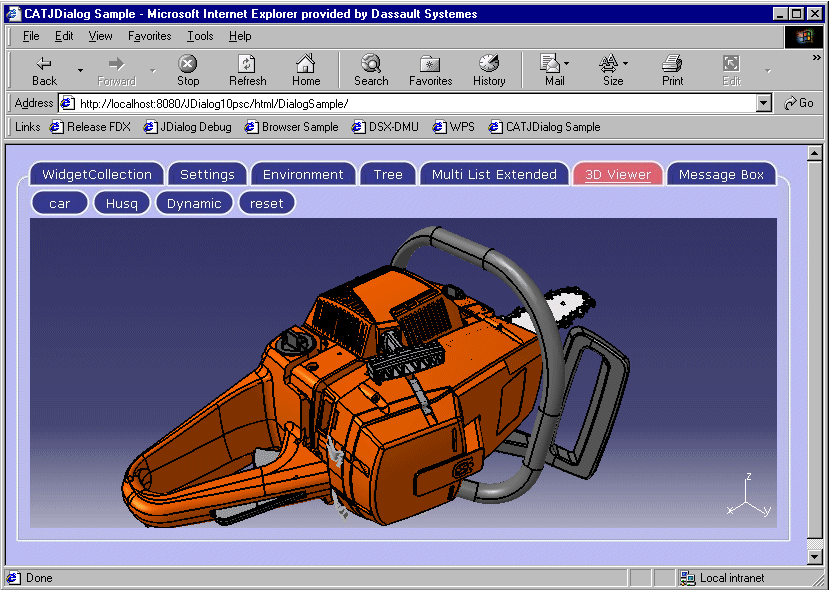
Task: Click the Windows logo throbber icon
Action: [804, 36]
